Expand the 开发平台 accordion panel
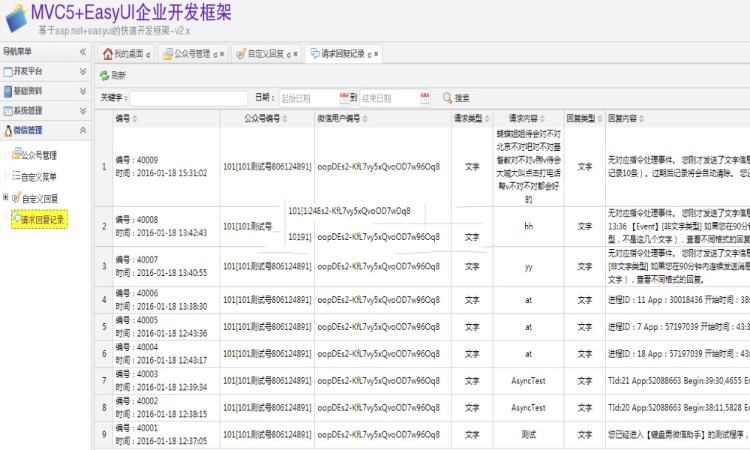Image resolution: width=750 pixels, height=450 pixels. tap(82, 71)
